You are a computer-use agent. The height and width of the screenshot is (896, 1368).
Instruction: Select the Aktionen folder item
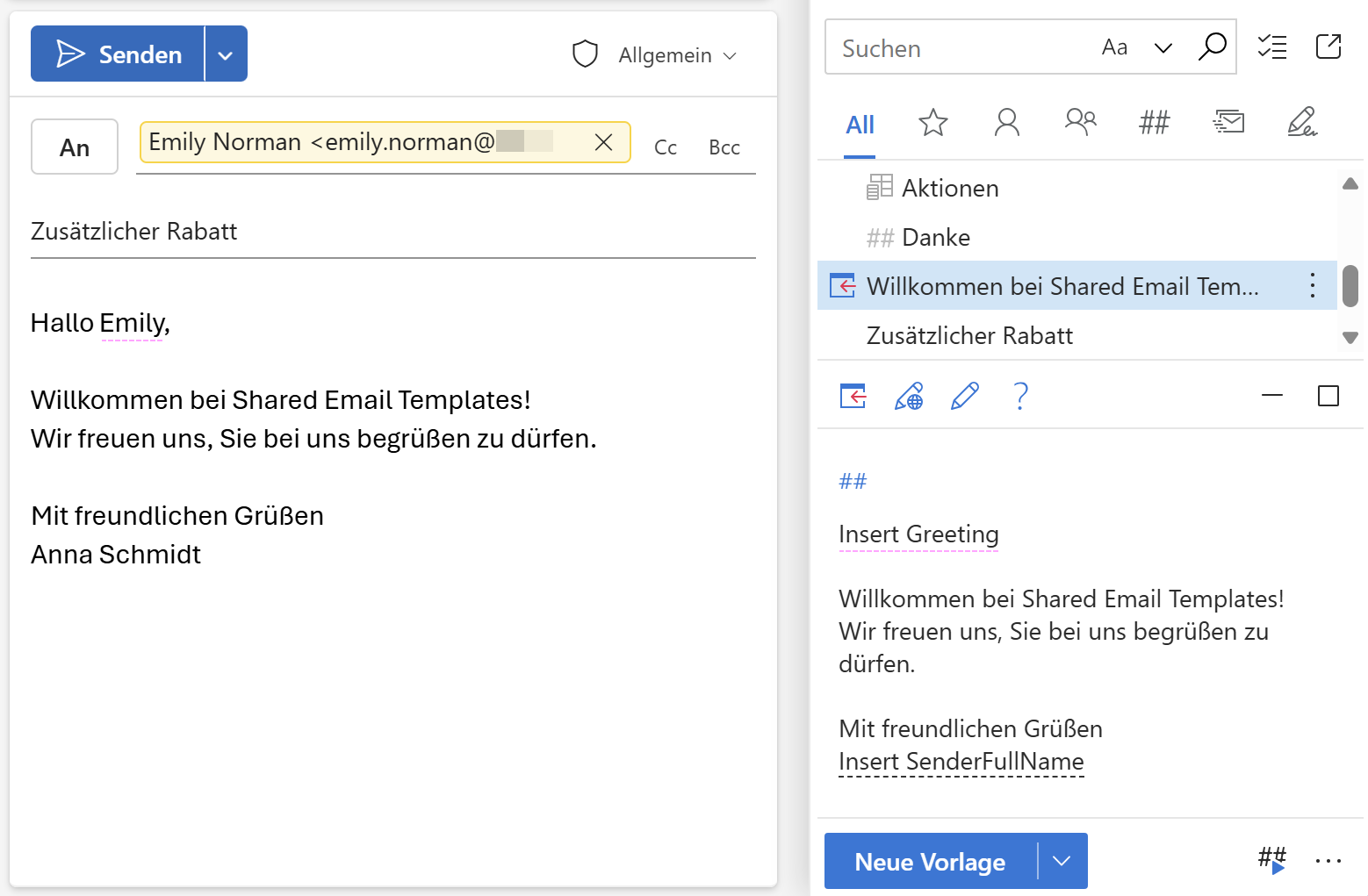(x=1076, y=188)
